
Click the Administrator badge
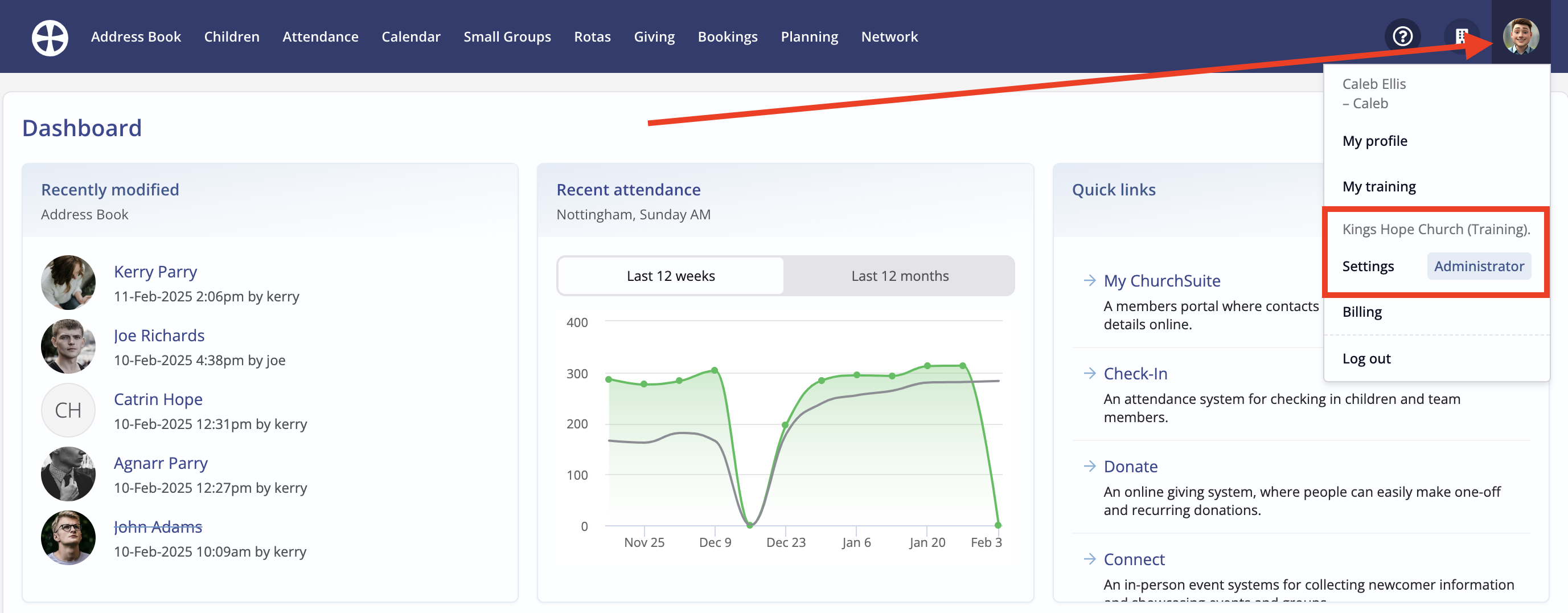(1479, 266)
